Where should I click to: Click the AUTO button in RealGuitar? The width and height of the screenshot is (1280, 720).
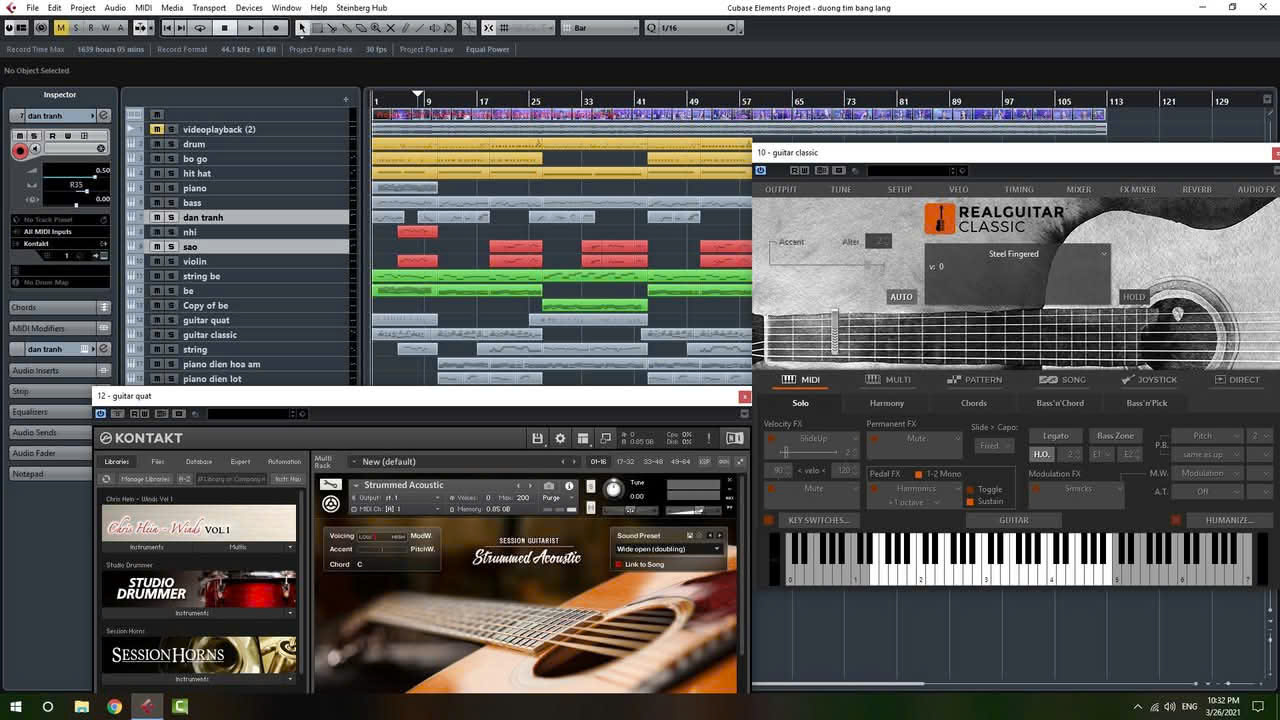(901, 297)
